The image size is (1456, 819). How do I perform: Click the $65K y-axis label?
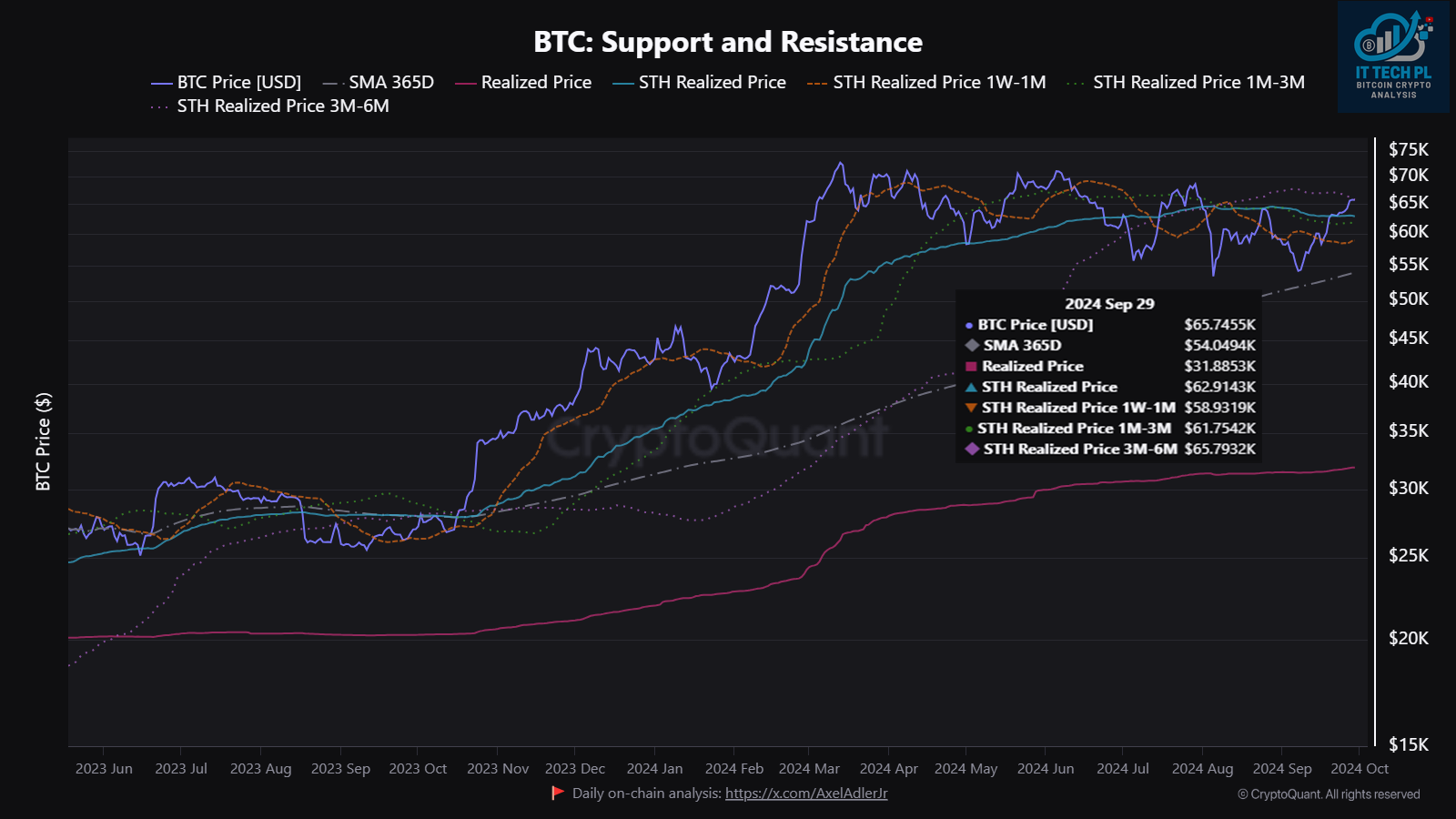pos(1409,202)
